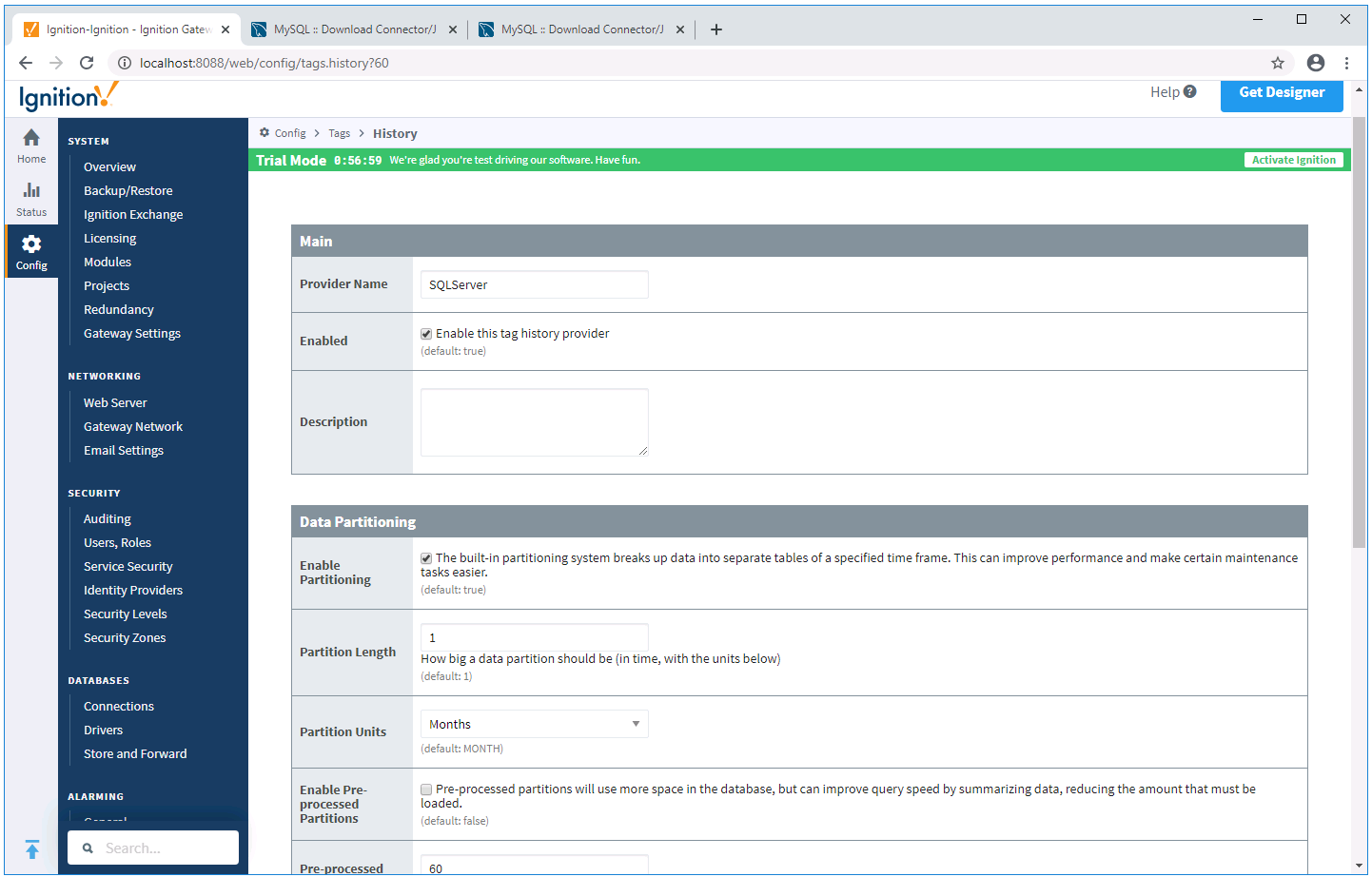1372x877 pixels.
Task: Open the Tags breadcrumb link
Action: tap(340, 134)
